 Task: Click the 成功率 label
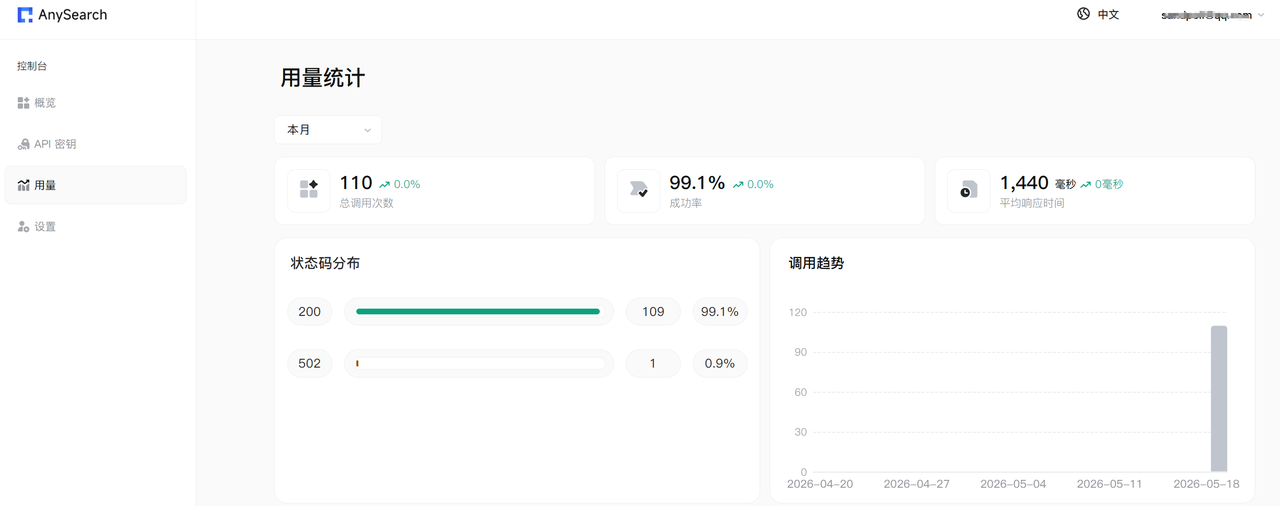click(x=686, y=203)
